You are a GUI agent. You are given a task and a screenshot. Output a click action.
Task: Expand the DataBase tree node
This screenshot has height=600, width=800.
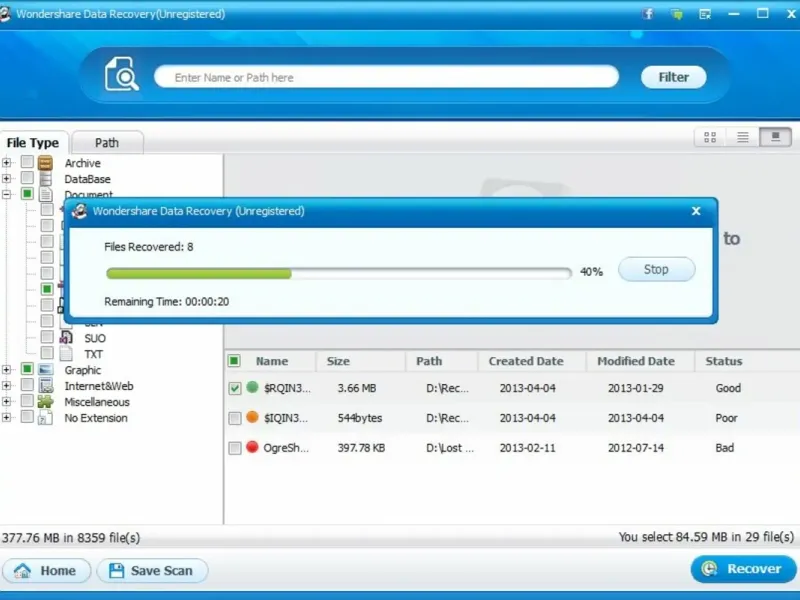click(6, 179)
